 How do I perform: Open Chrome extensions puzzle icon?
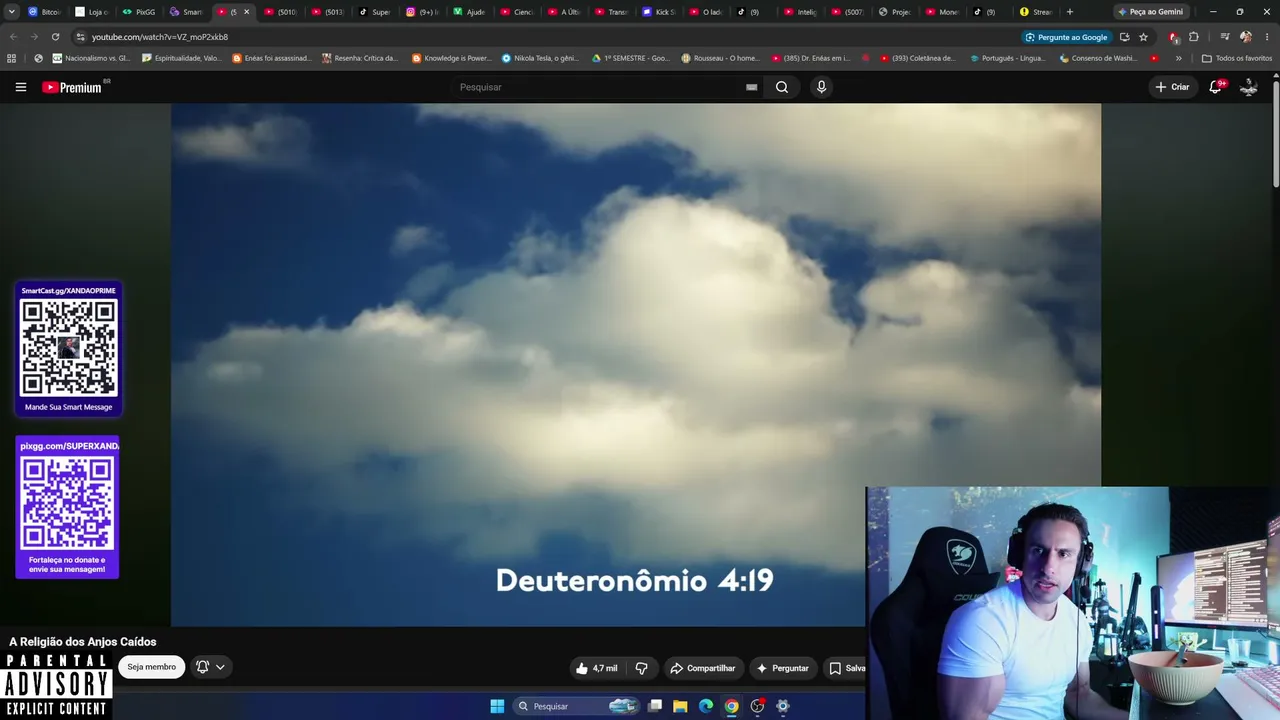point(1193,37)
